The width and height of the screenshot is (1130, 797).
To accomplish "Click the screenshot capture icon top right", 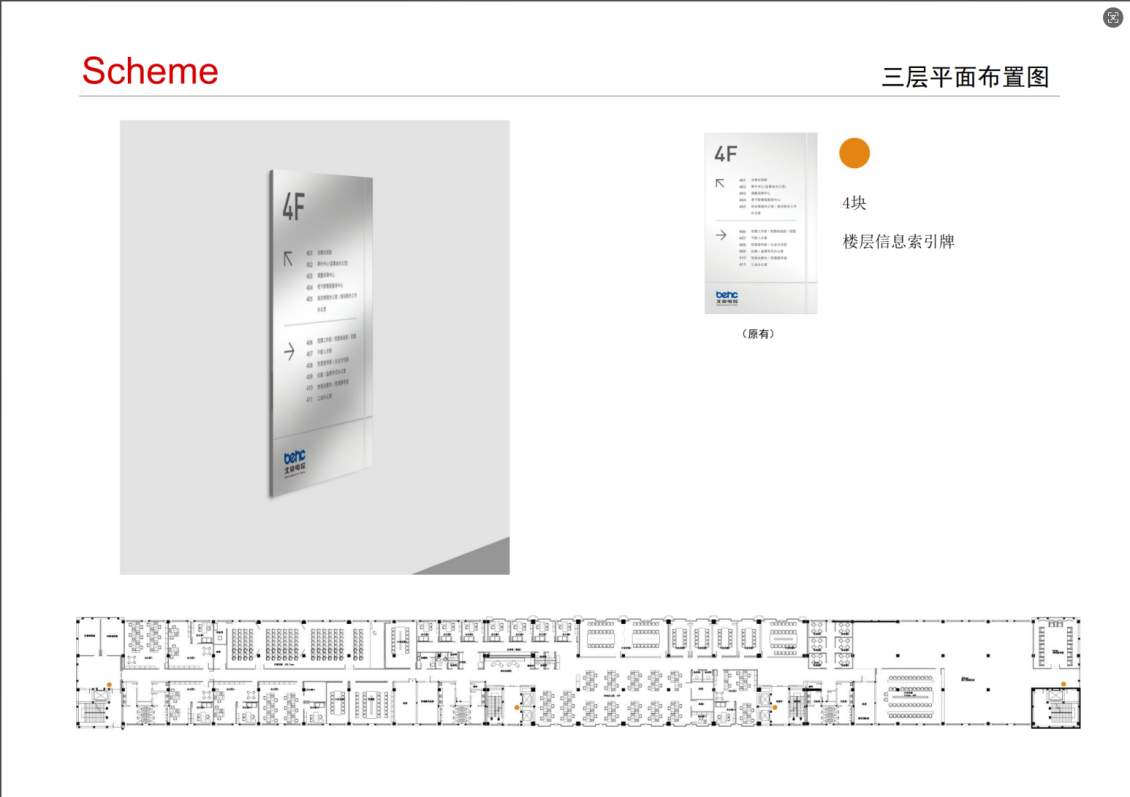I will (x=1113, y=17).
